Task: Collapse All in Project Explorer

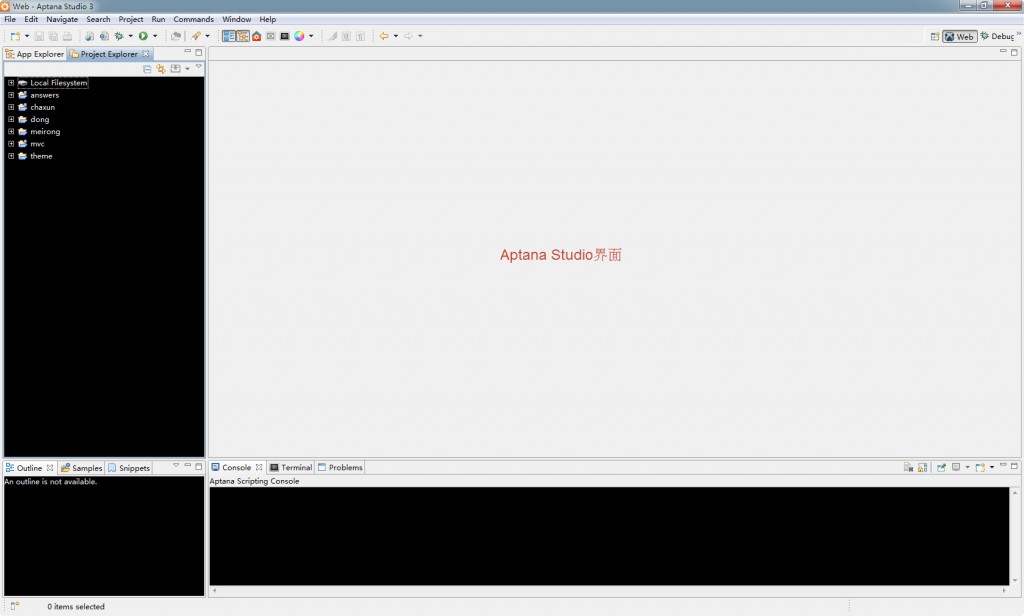Action: tap(147, 68)
